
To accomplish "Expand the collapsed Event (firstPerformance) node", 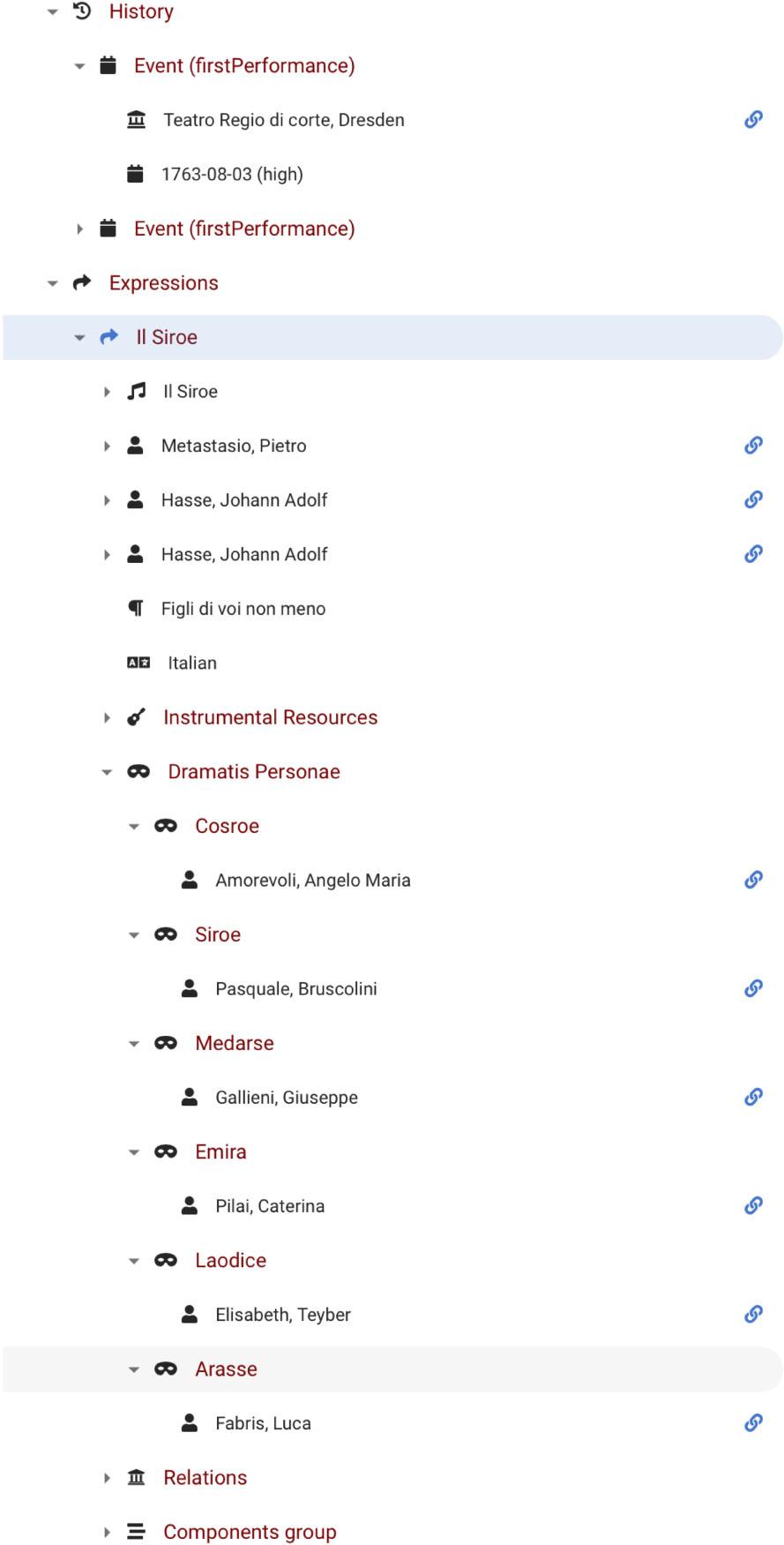I will tap(79, 229).
